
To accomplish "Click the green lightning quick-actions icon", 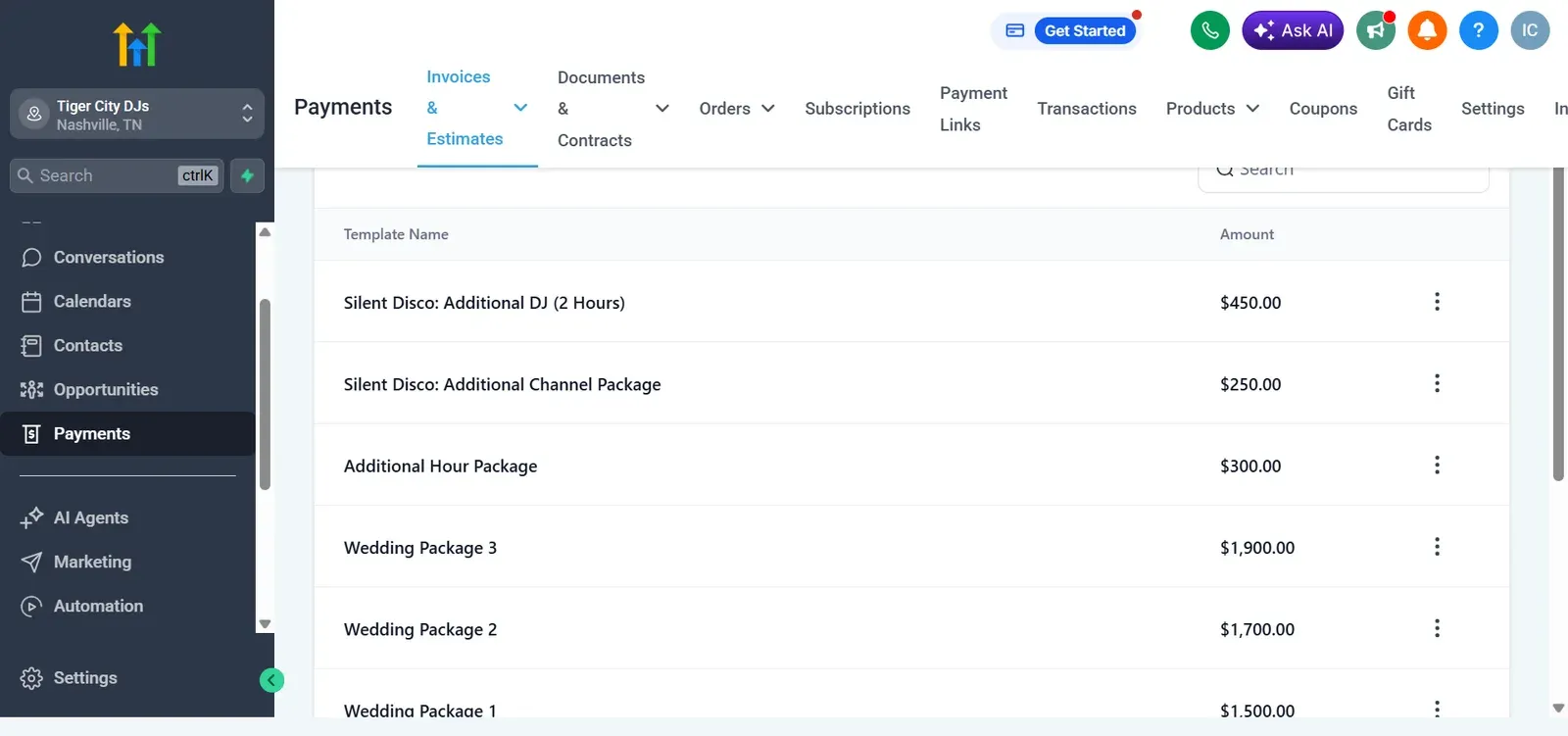I will [247, 175].
